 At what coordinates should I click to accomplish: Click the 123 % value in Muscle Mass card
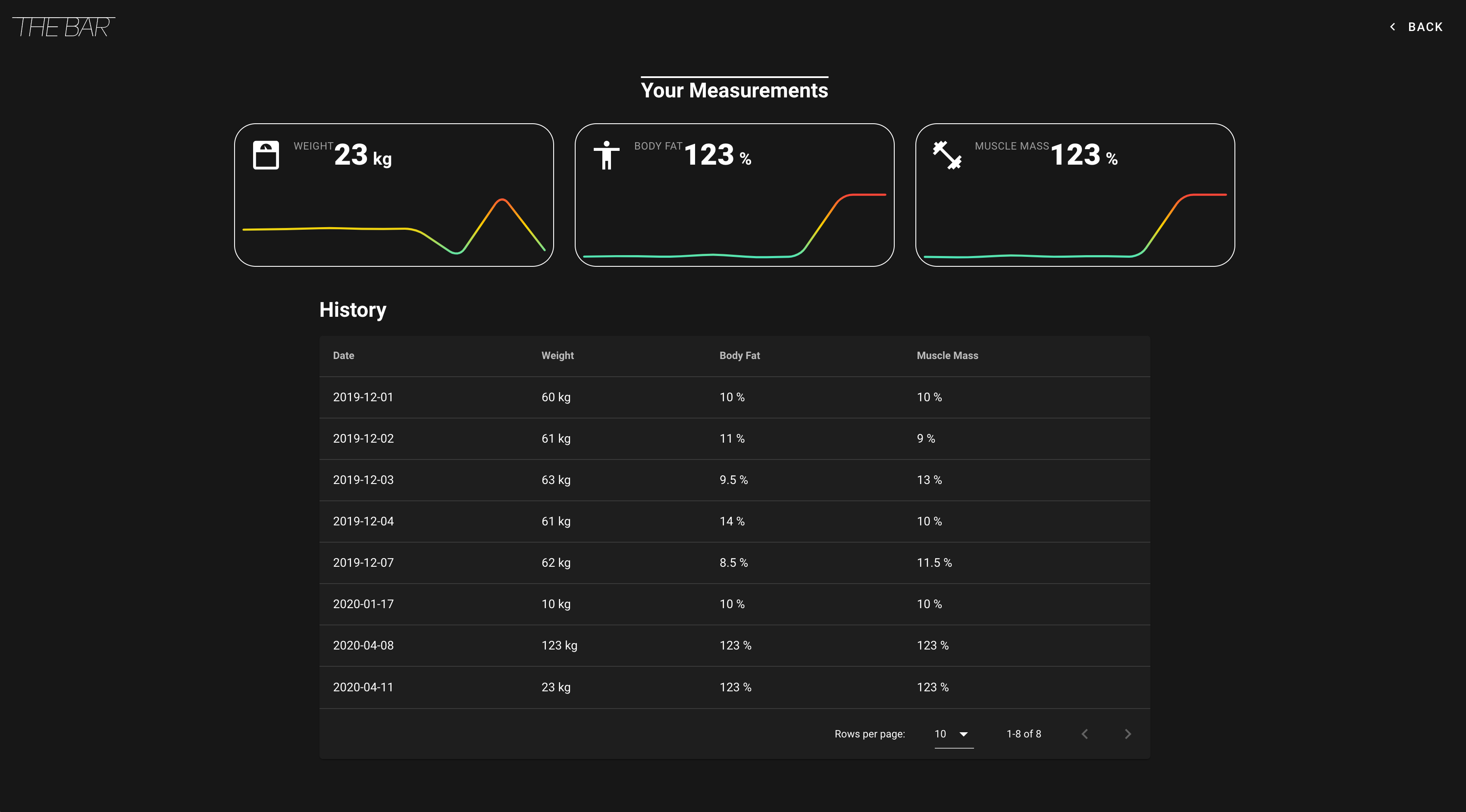[1084, 155]
